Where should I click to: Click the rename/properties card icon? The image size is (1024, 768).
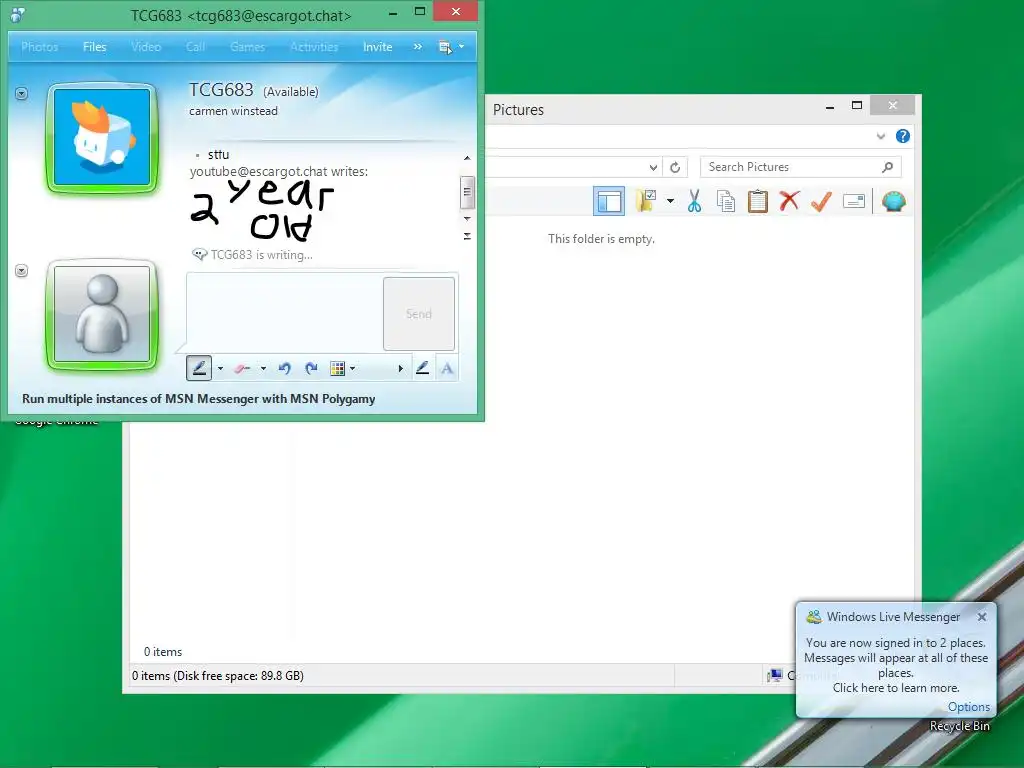854,201
